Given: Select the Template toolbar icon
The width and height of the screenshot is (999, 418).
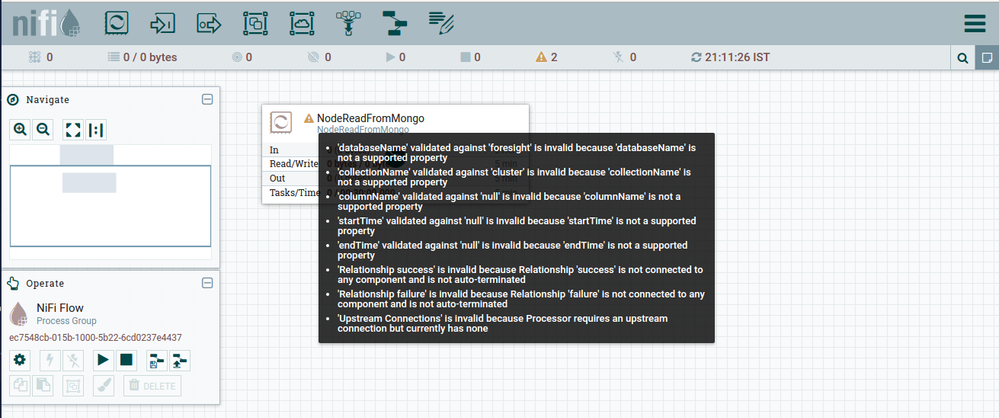Looking at the screenshot, I should (394, 22).
